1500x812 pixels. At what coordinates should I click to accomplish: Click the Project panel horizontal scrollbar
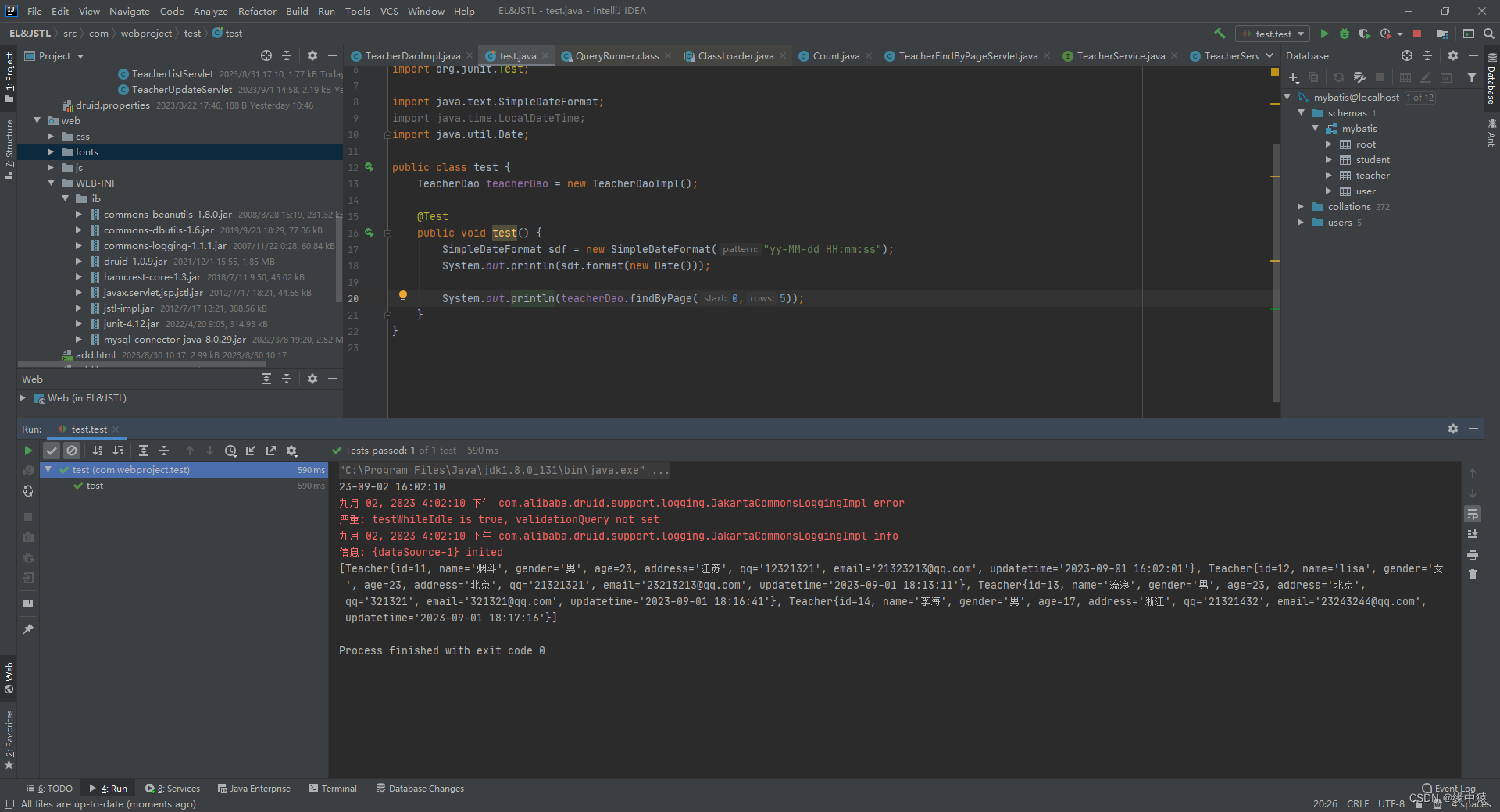(141, 364)
